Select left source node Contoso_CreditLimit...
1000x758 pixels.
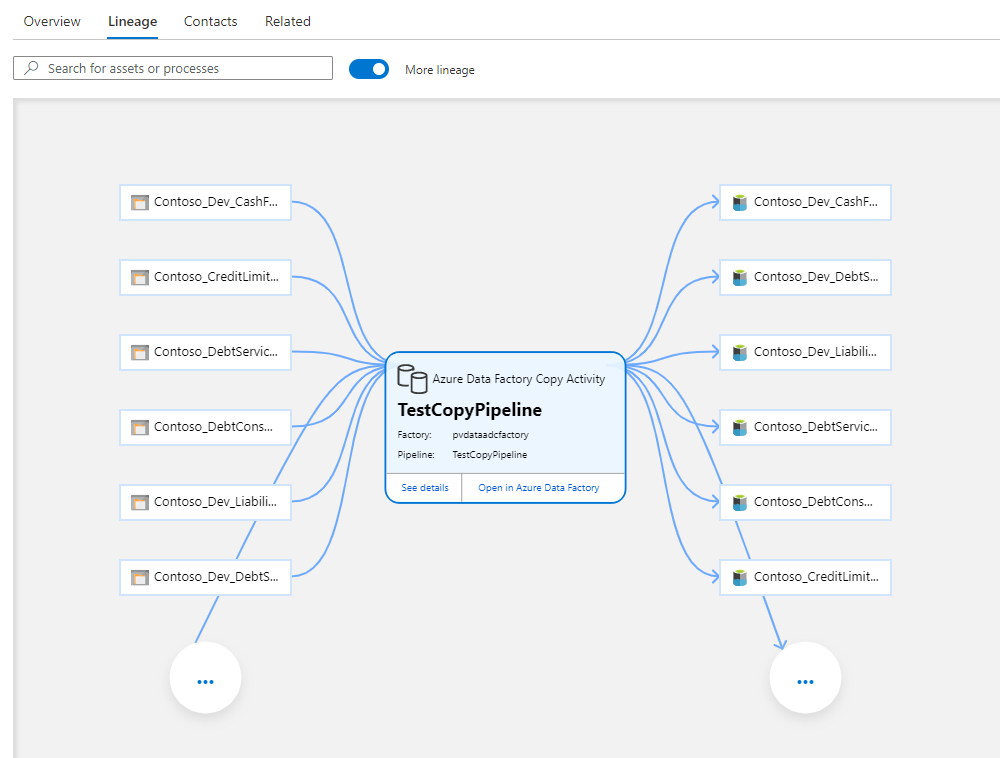205,277
